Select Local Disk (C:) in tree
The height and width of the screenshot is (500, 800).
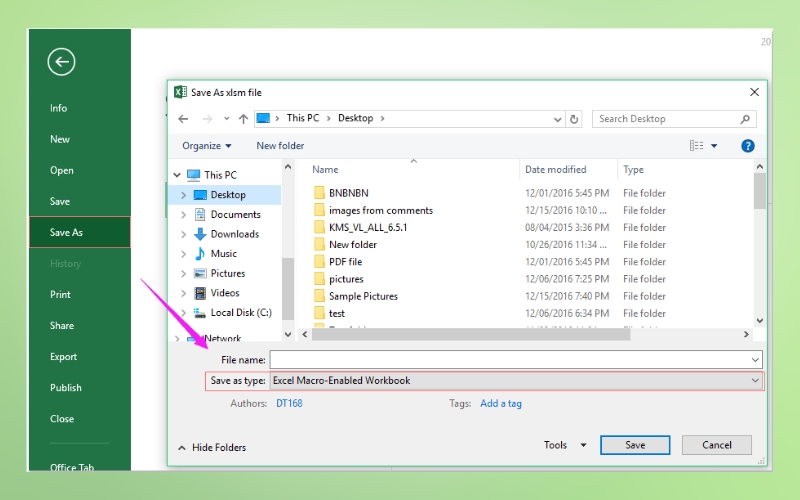coord(241,312)
